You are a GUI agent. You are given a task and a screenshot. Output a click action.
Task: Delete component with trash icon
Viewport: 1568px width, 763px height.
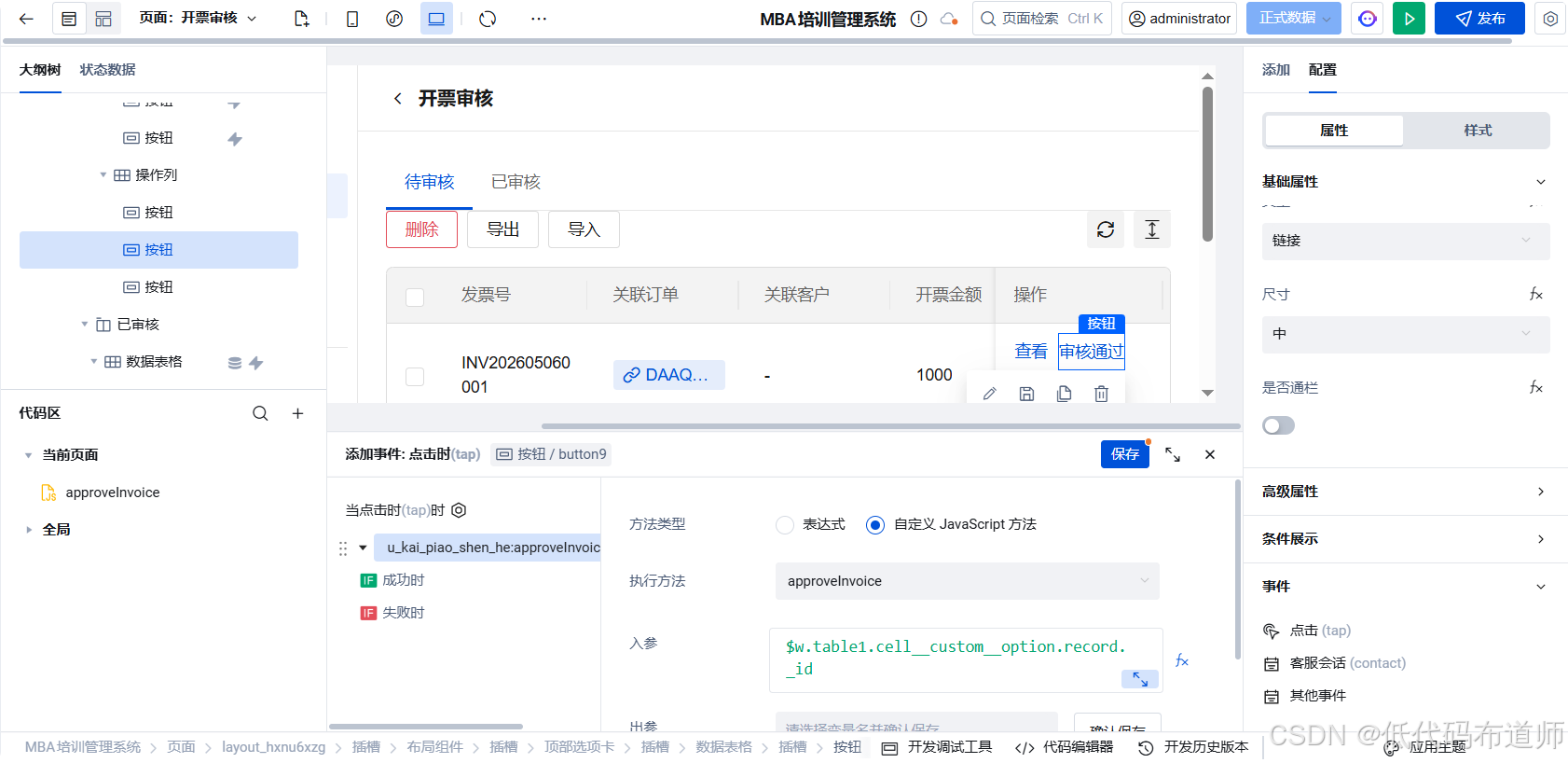(1101, 394)
